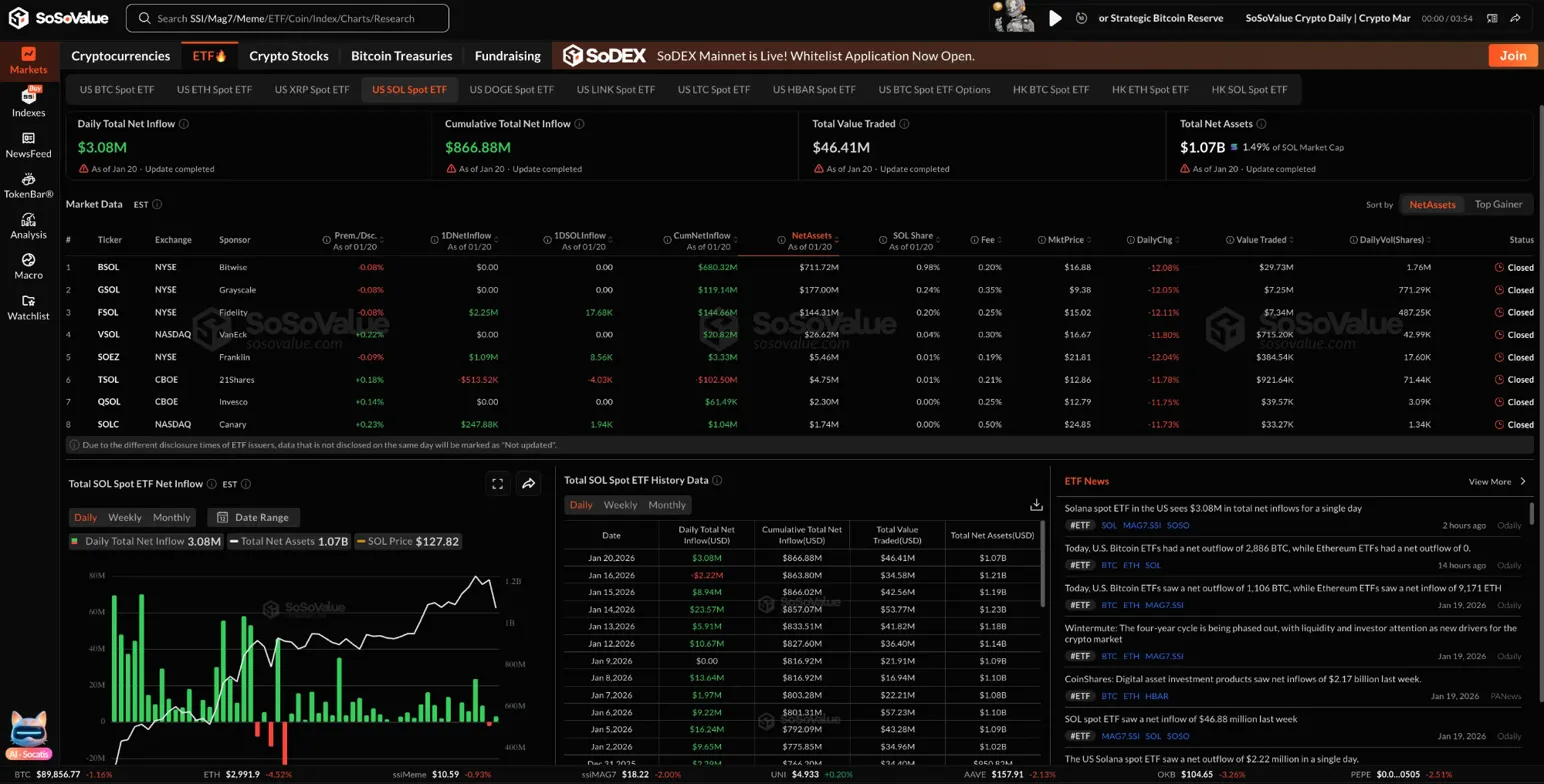The image size is (1544, 784).
Task: Sort table by Top Gainer
Action: click(x=1498, y=204)
